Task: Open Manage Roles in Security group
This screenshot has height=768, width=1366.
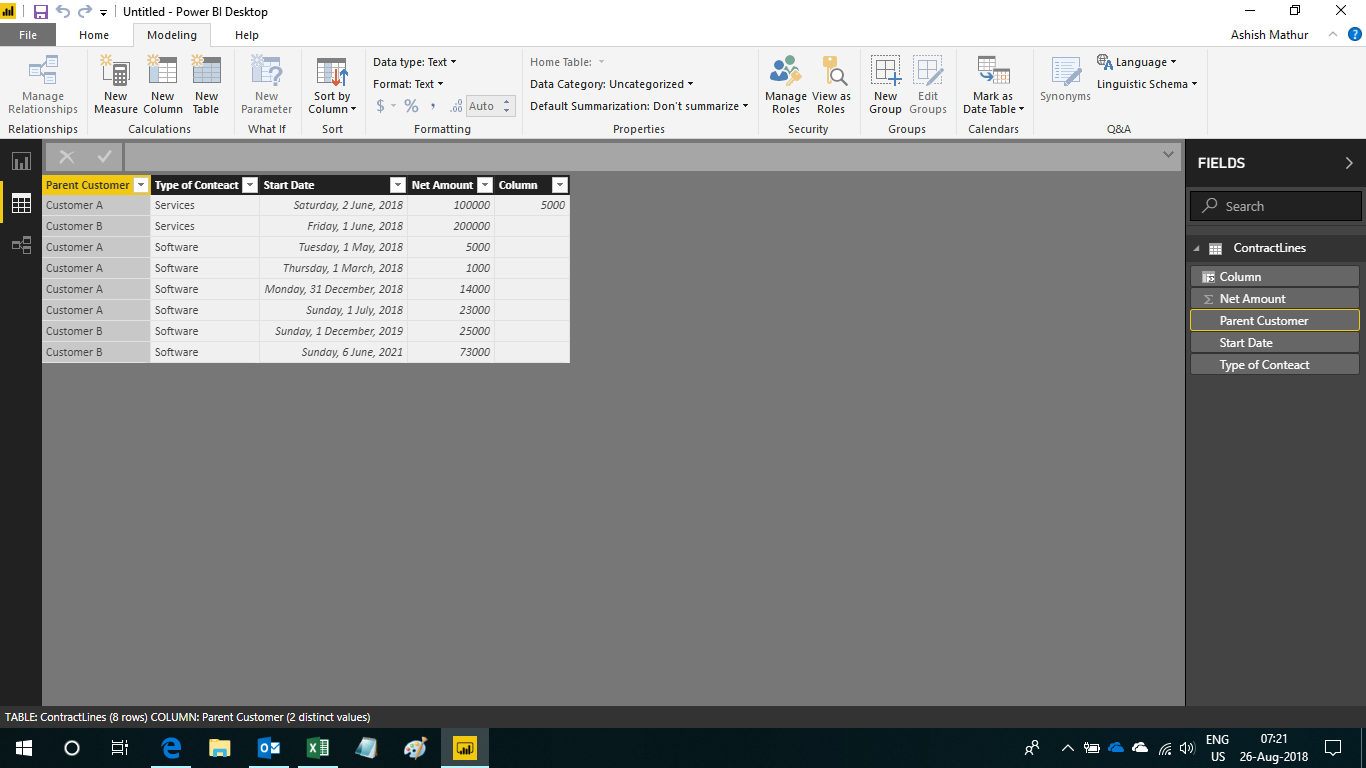Action: point(785,85)
